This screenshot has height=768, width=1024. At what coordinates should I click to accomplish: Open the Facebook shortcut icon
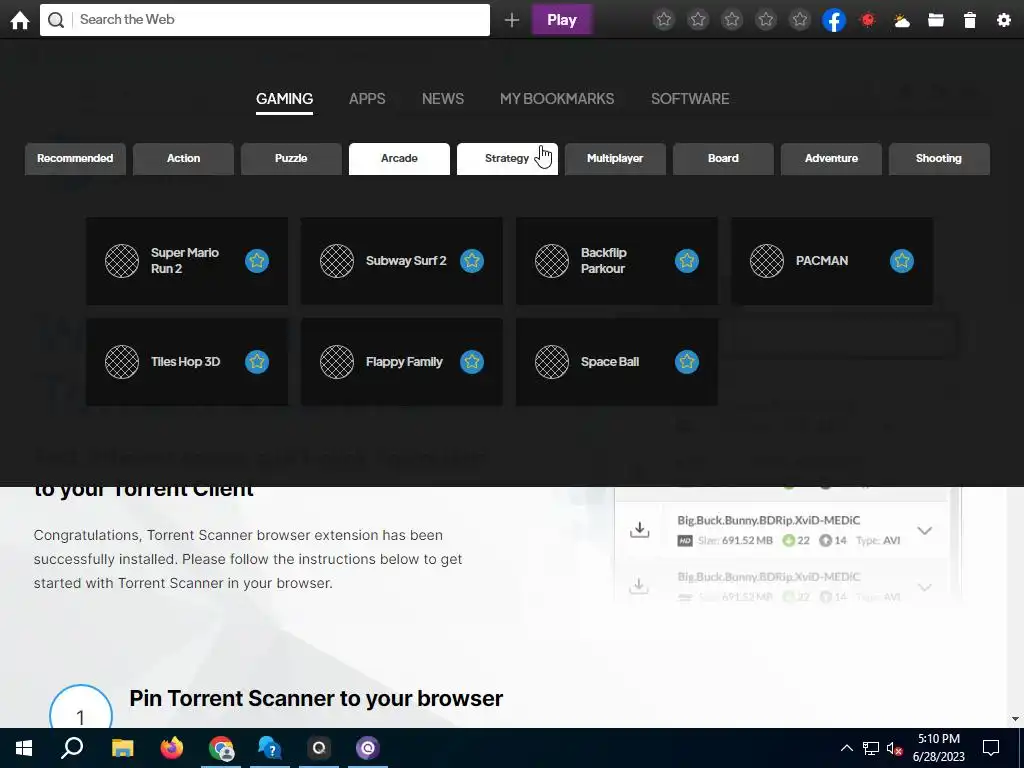(834, 20)
